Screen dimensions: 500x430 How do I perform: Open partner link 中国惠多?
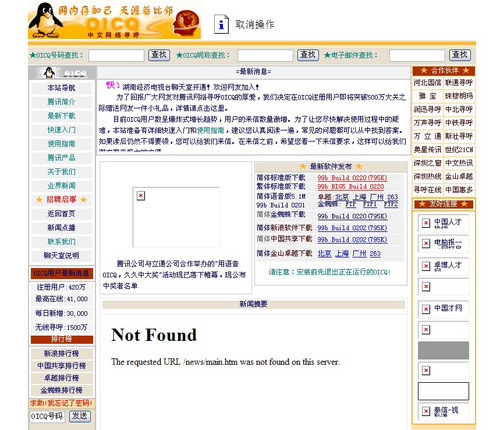pyautogui.click(x=459, y=190)
